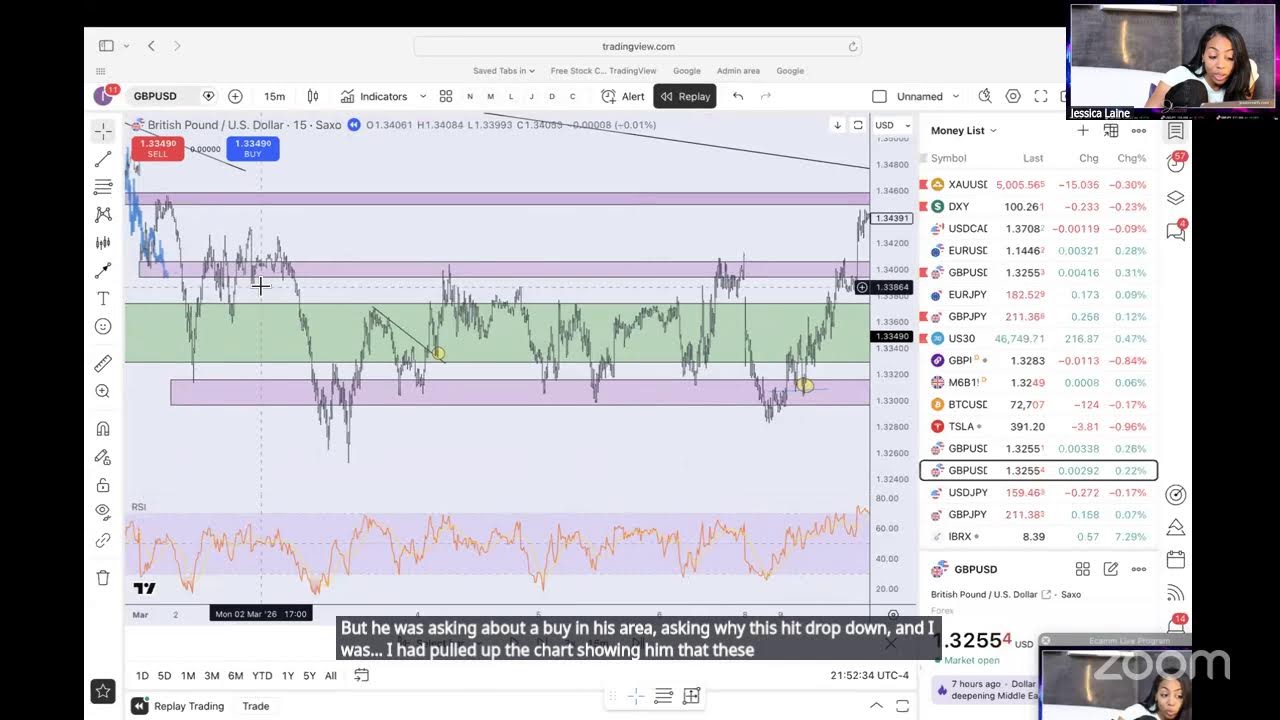Show the All date range
The image size is (1280, 720).
point(331,676)
